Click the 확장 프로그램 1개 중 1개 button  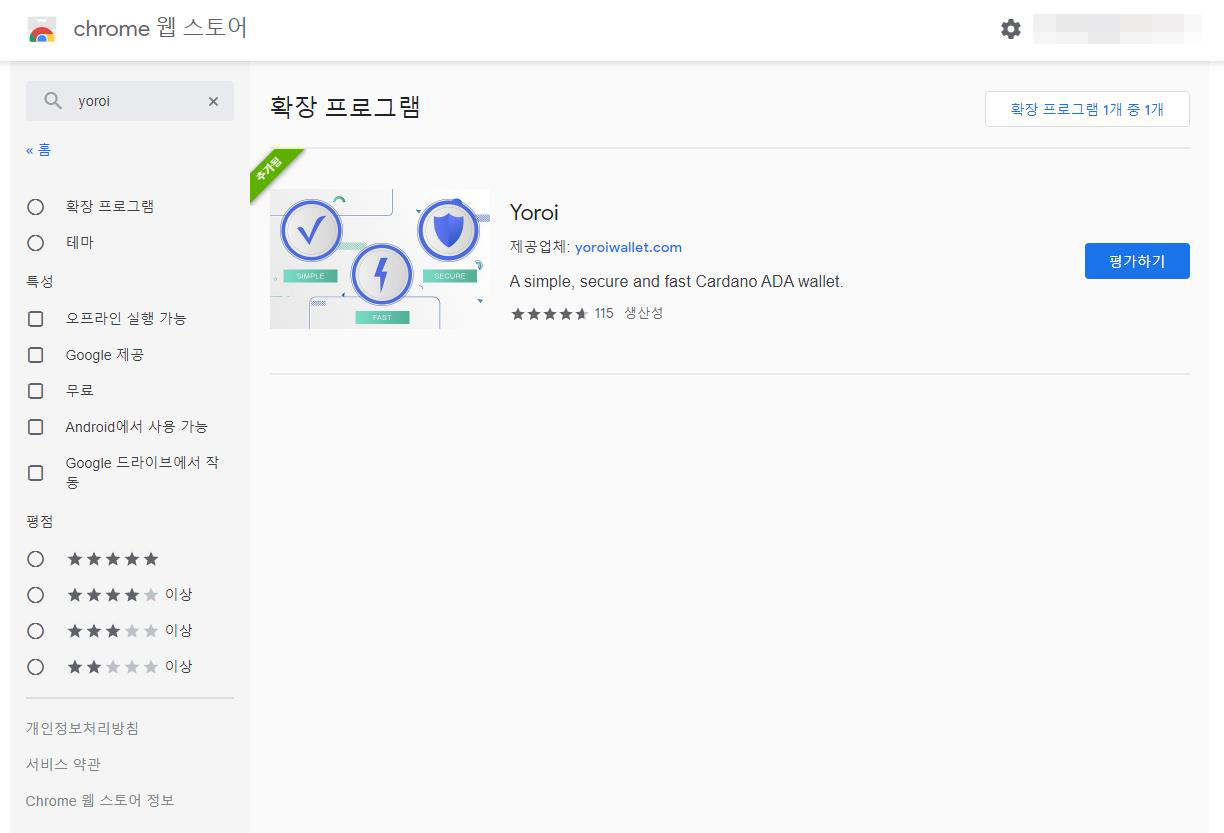(1087, 109)
